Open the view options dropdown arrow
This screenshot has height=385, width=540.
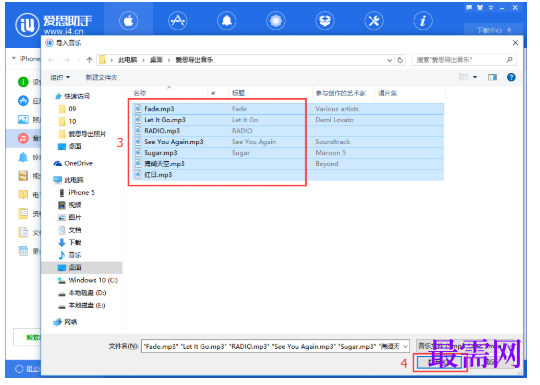(475, 77)
